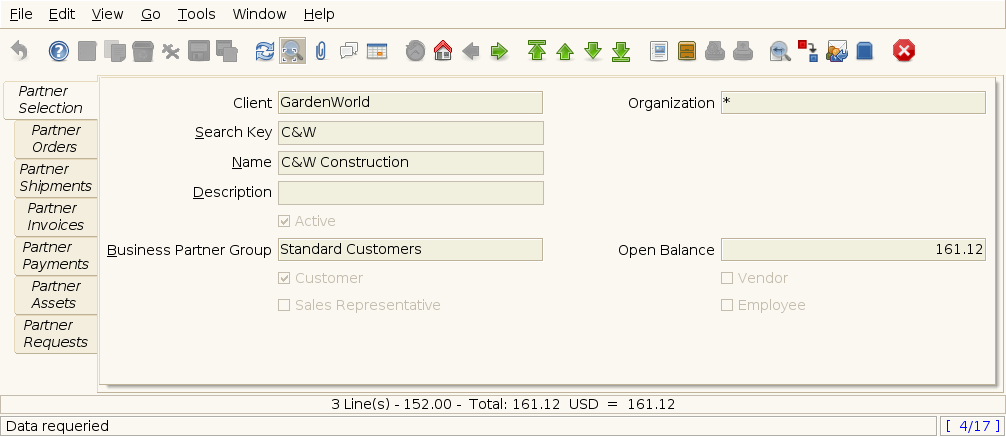Toggle the grid view table icon
Image resolution: width=1006 pixels, height=437 pixels.
pos(376,51)
